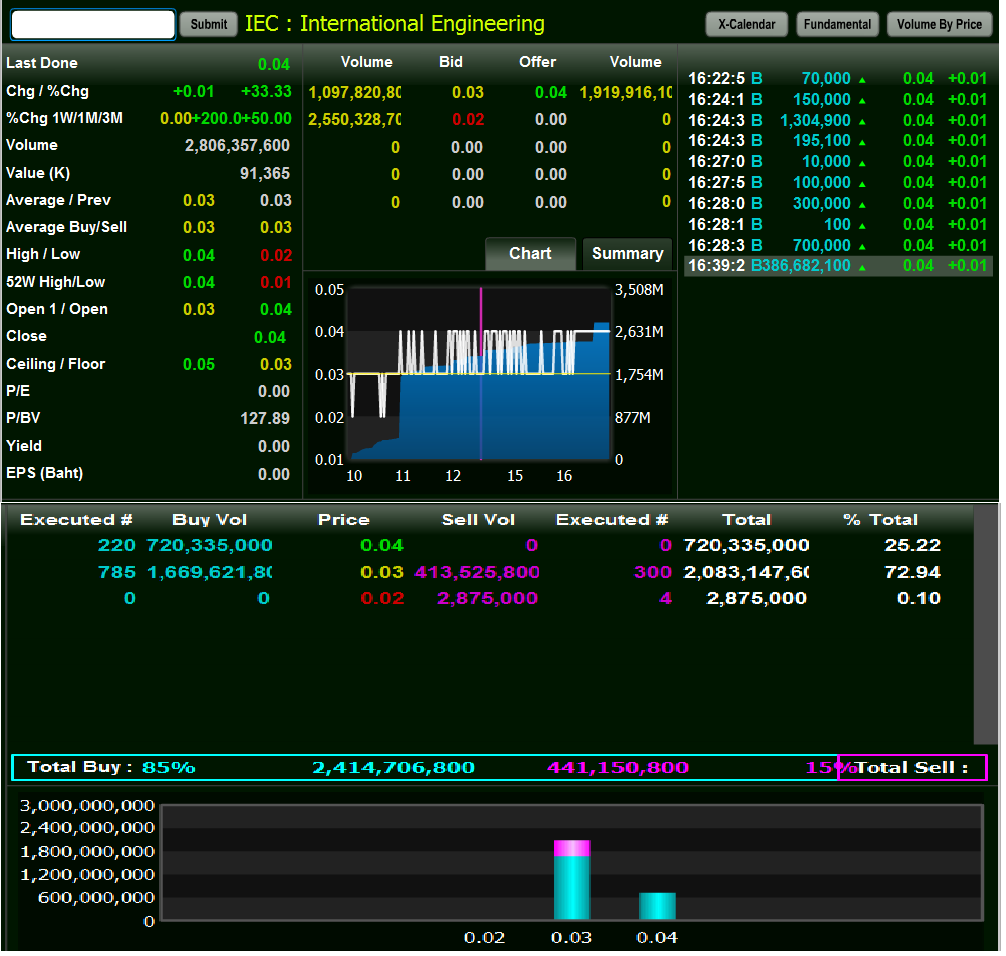Click the P/BV value '127.89'
The image size is (1006, 956).
pyautogui.click(x=265, y=418)
